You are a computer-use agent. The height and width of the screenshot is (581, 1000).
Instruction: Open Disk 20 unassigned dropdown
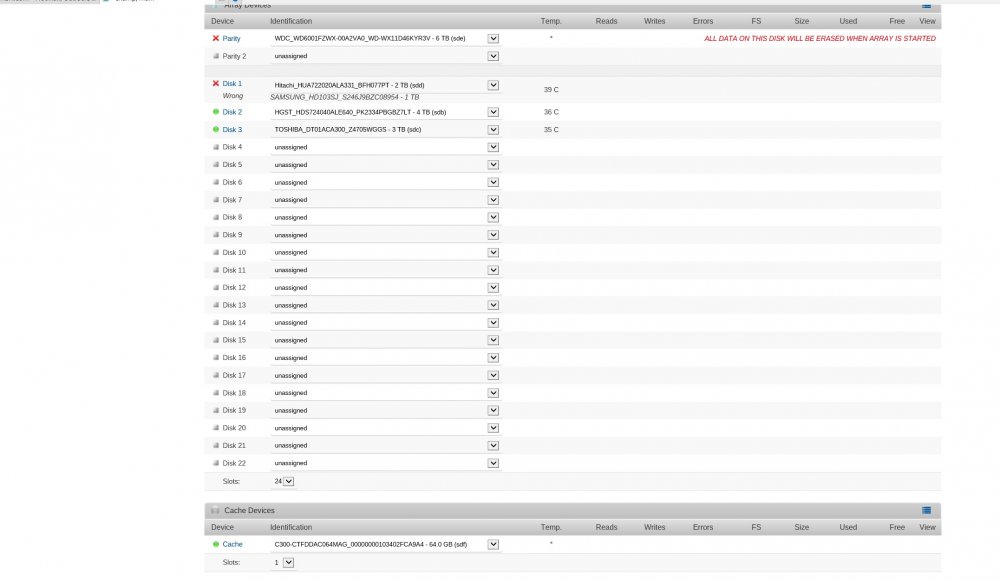click(x=385, y=428)
